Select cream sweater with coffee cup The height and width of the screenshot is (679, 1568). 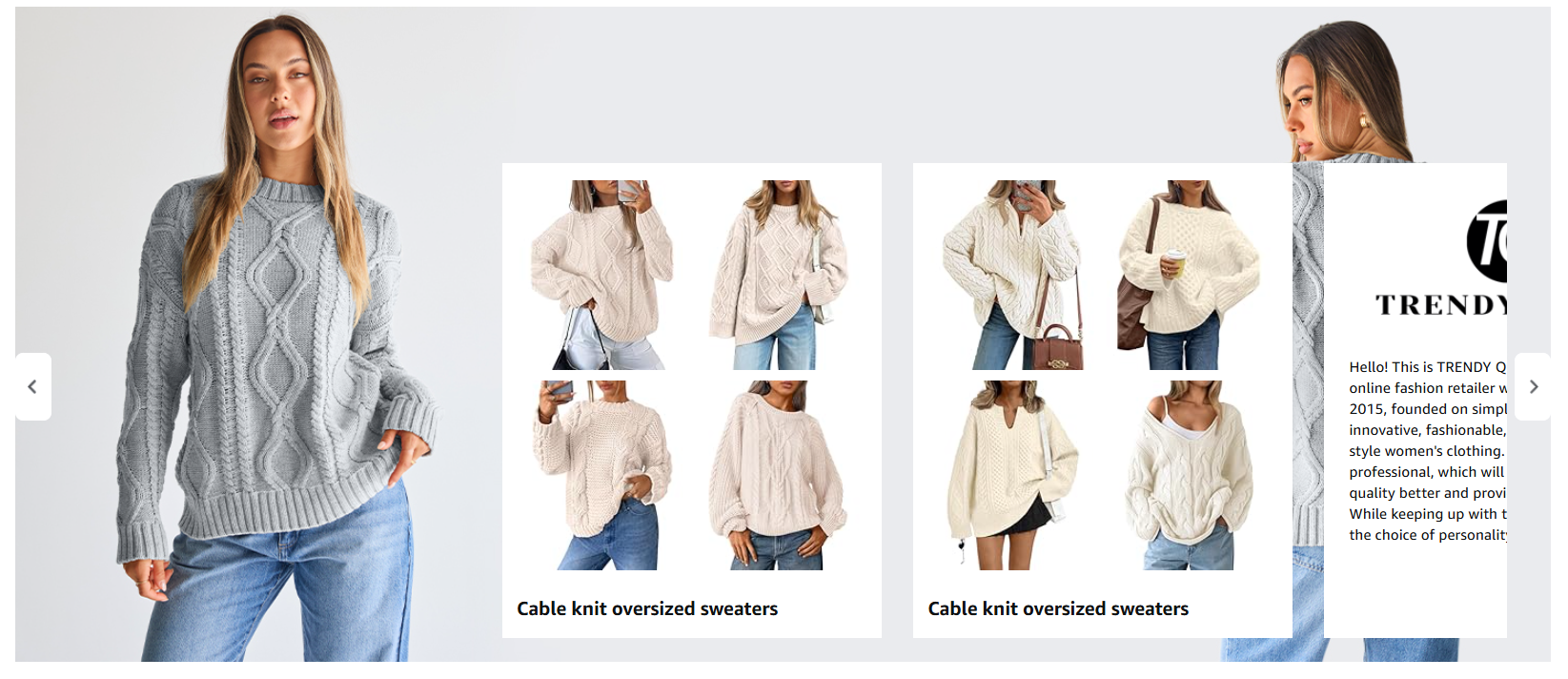[x=1191, y=275]
